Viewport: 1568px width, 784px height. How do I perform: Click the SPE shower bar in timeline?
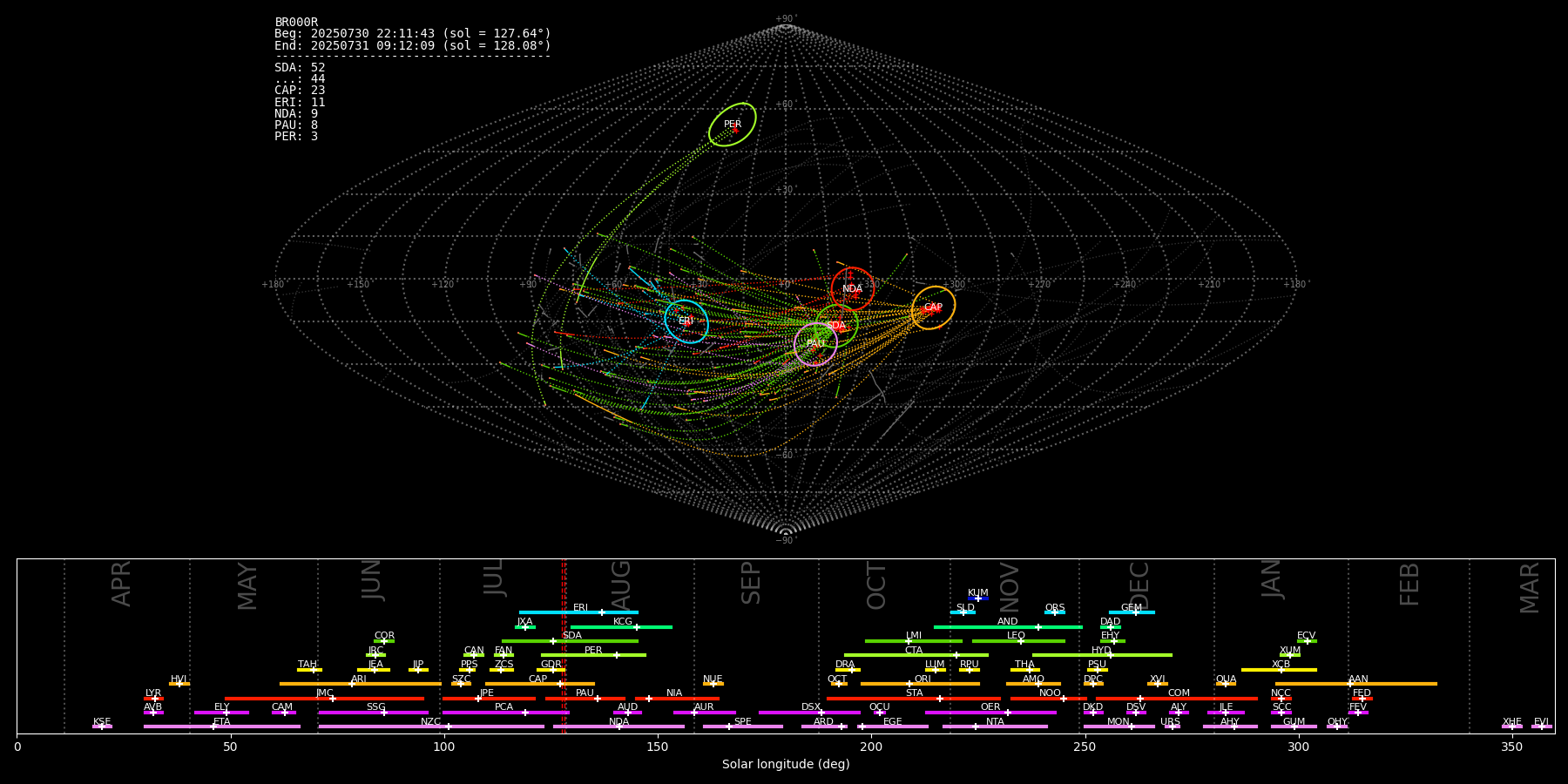point(743,727)
